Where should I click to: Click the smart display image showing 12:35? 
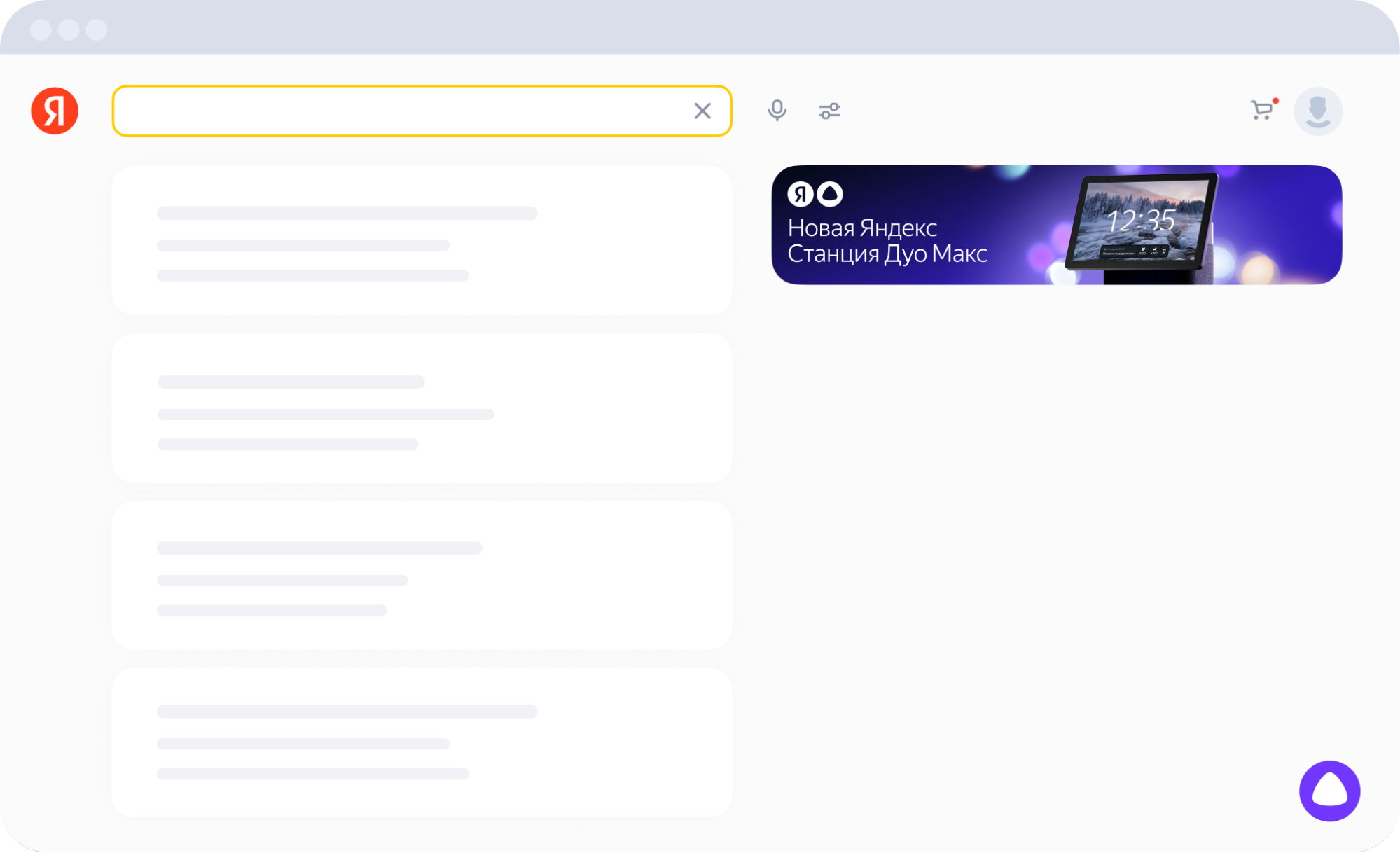1142,223
